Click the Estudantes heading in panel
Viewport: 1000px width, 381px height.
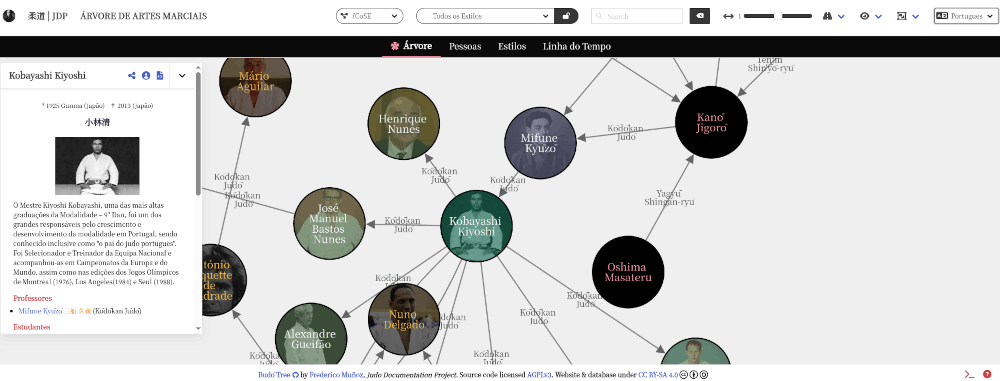pos(32,327)
